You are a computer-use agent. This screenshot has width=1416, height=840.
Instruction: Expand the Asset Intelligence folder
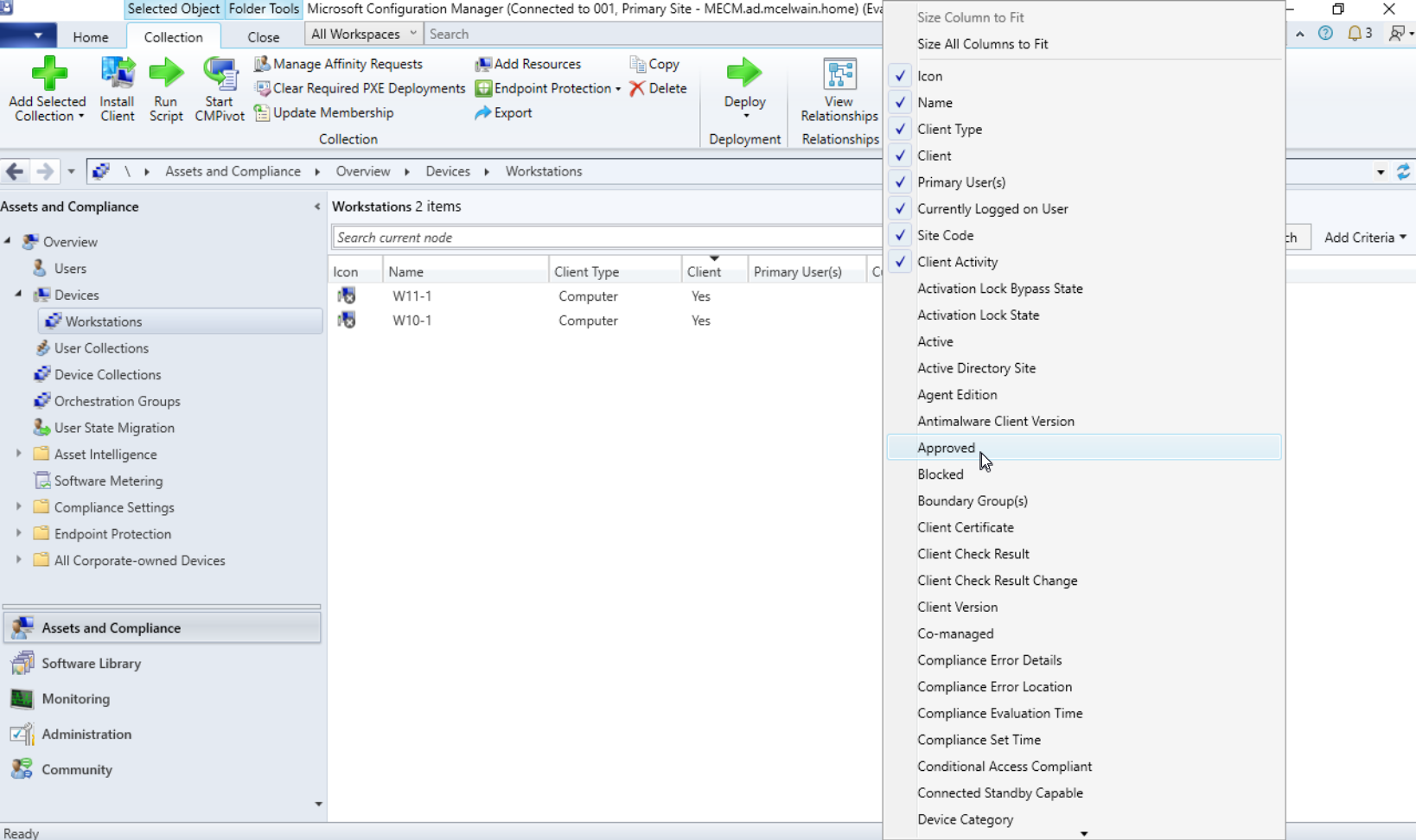tap(19, 454)
